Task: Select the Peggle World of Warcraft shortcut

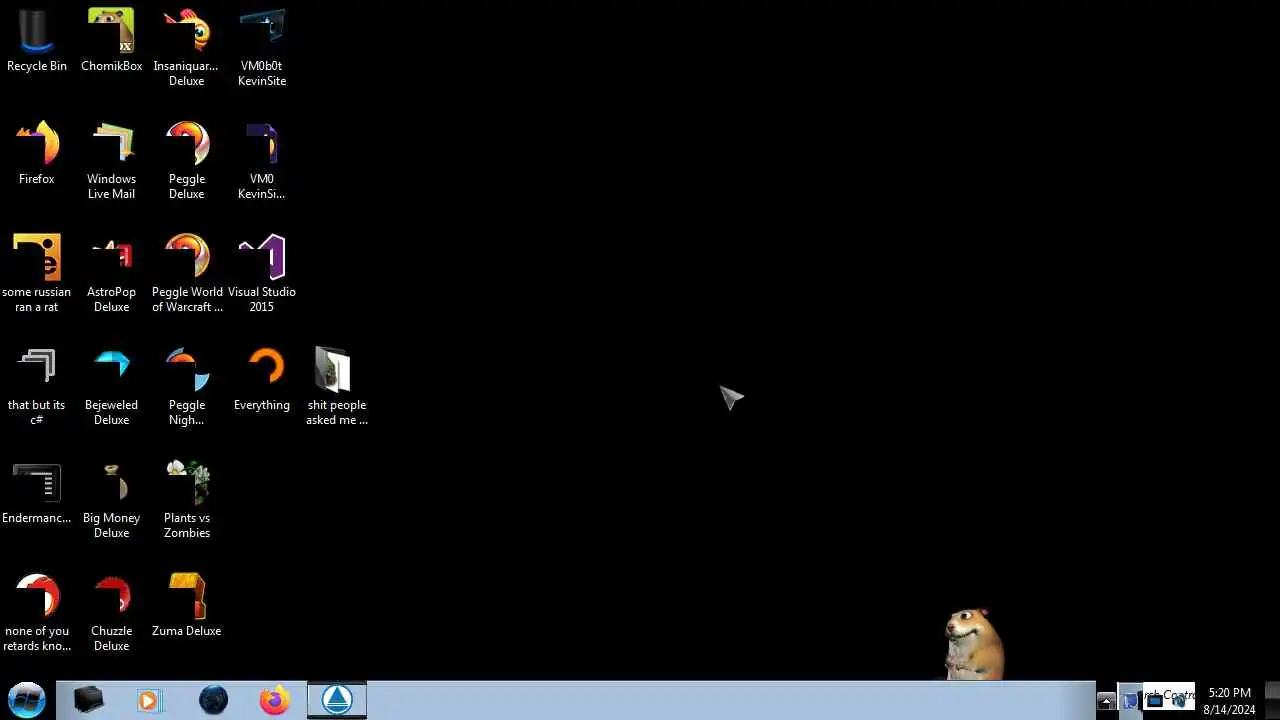Action: click(187, 274)
